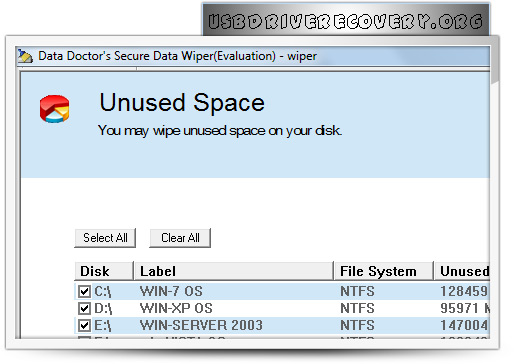
Task: Select the WIN-XP OS row label
Action: [x=176, y=308]
